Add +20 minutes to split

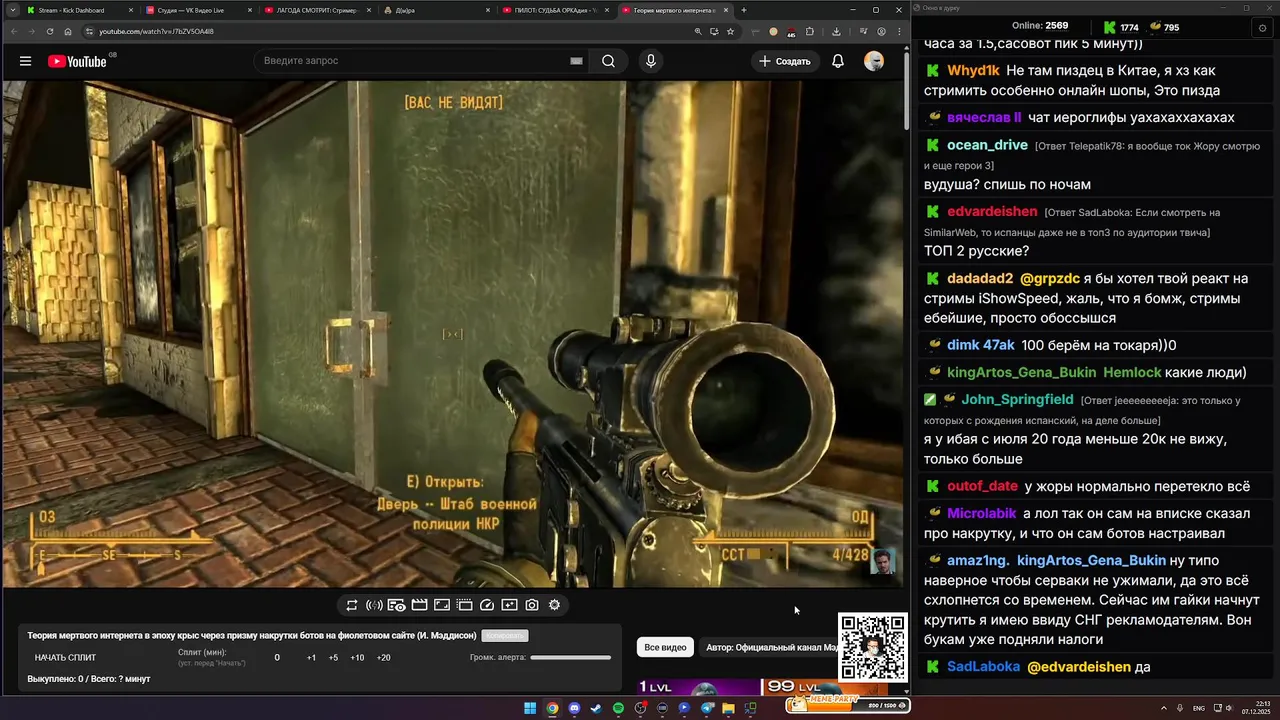(x=383, y=658)
